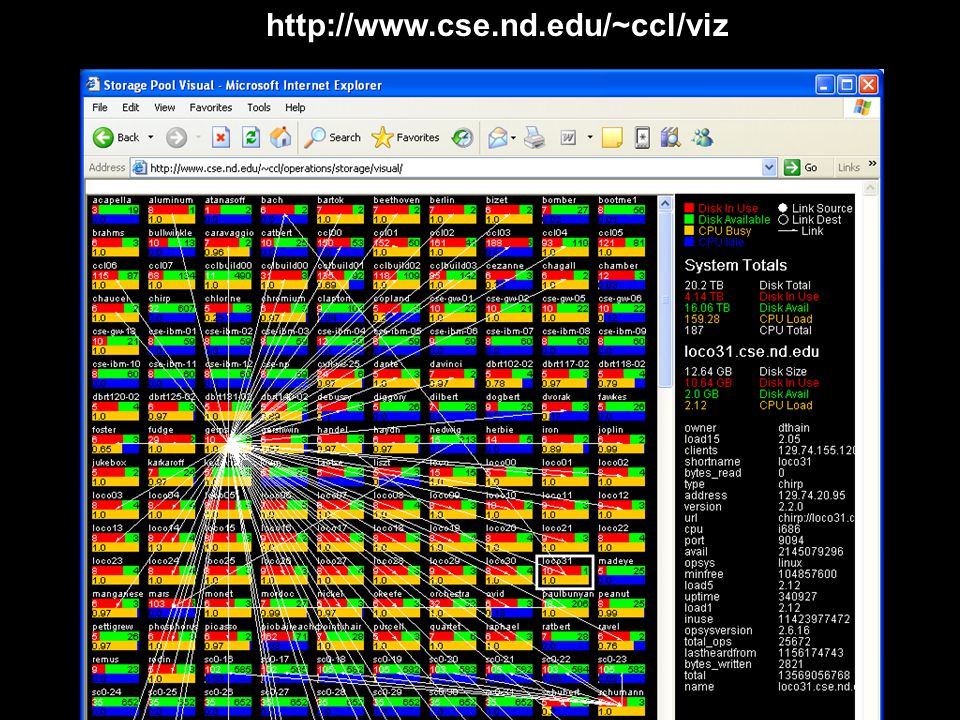
Task: Click the dthain owner value
Action: [793, 428]
